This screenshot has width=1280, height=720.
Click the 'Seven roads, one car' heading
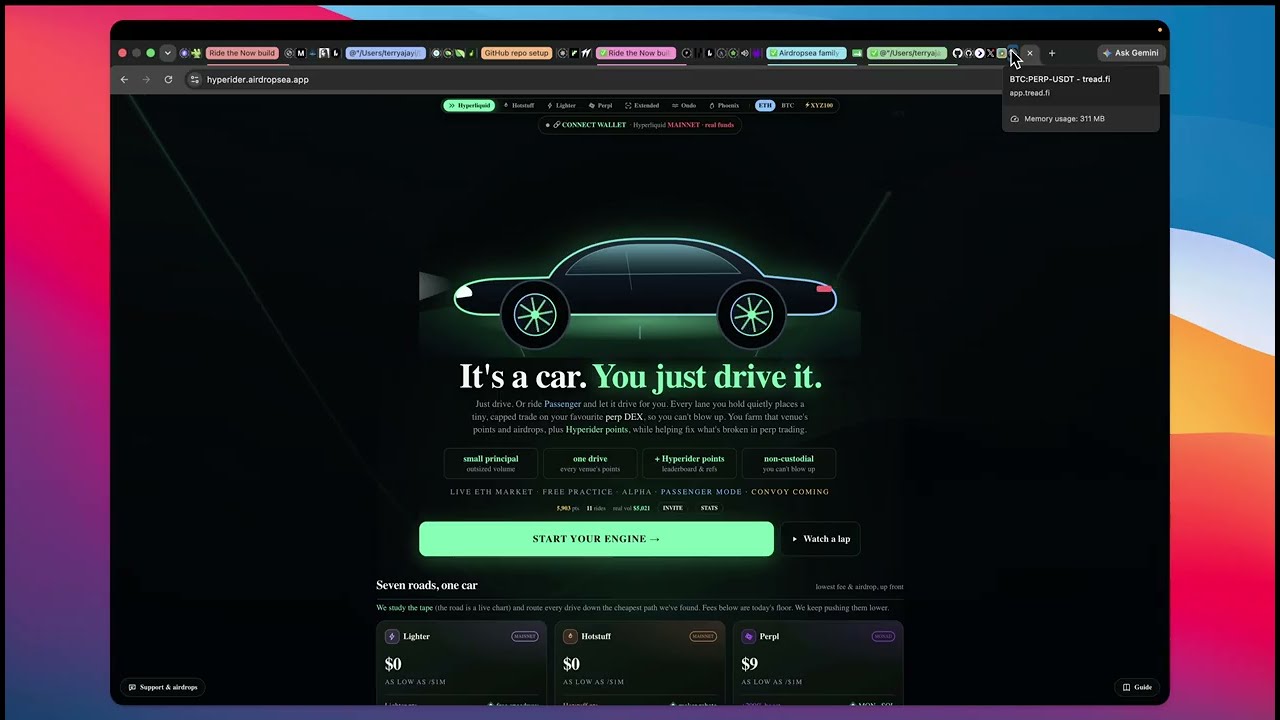427,585
